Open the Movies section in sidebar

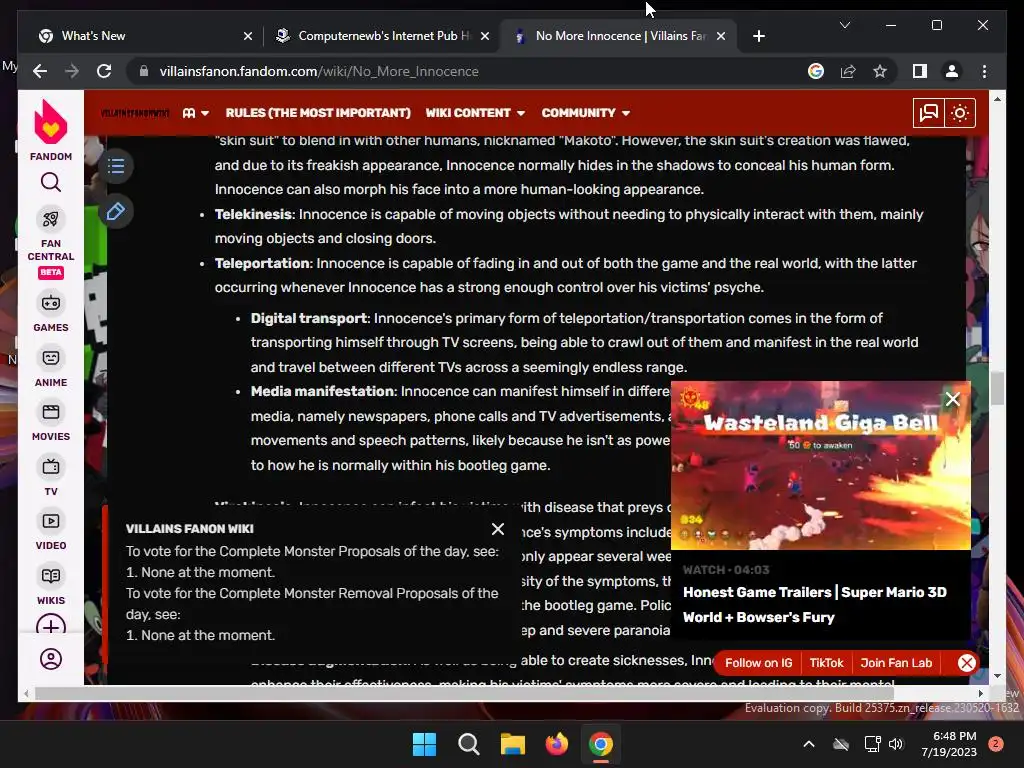(50, 422)
